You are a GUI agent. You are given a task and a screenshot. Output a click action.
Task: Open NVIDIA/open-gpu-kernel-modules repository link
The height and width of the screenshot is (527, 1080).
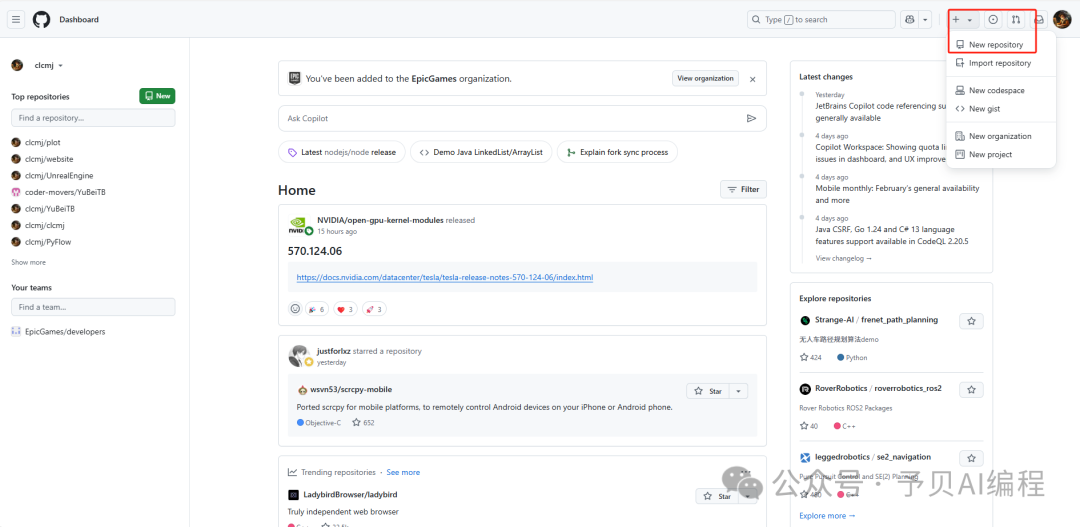380,220
